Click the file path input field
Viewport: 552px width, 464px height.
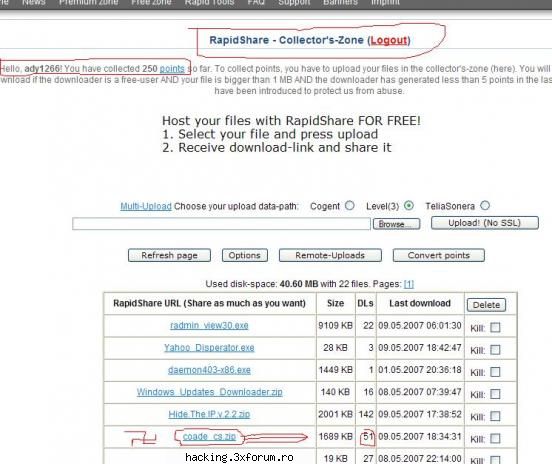coord(221,224)
